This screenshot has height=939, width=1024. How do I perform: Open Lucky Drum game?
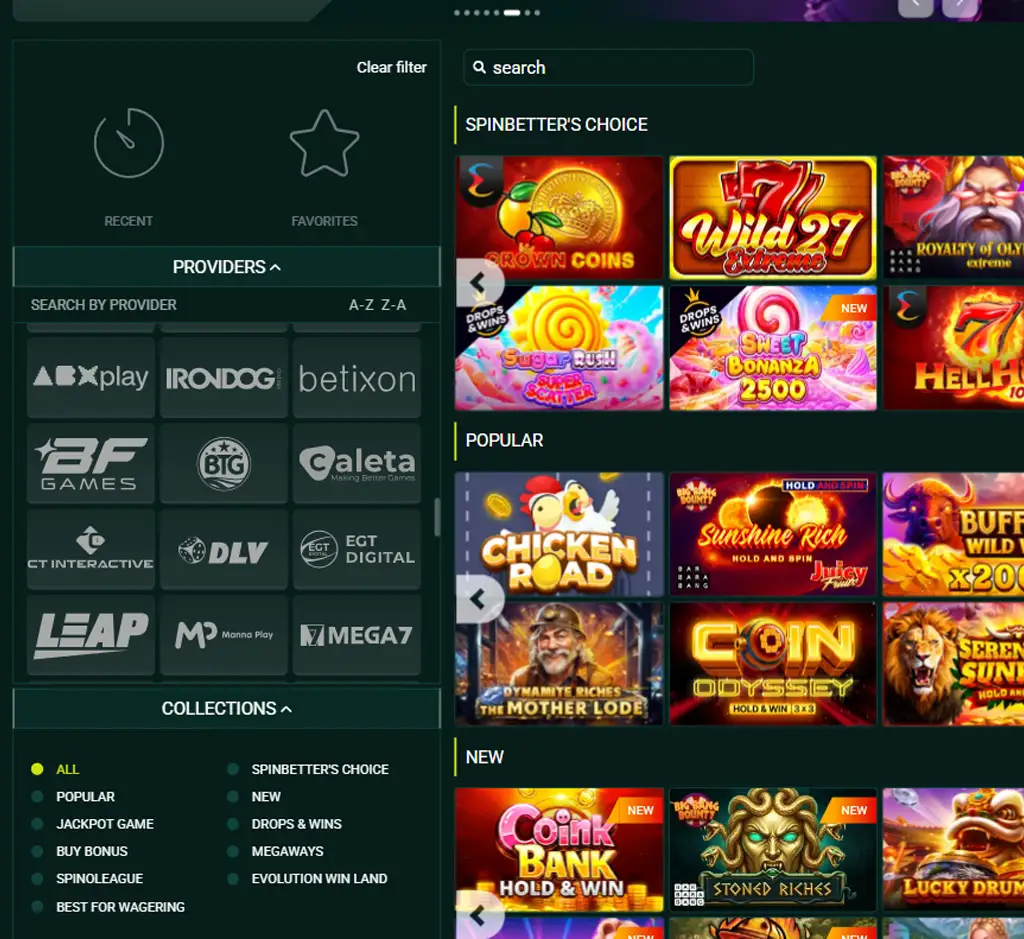[953, 850]
